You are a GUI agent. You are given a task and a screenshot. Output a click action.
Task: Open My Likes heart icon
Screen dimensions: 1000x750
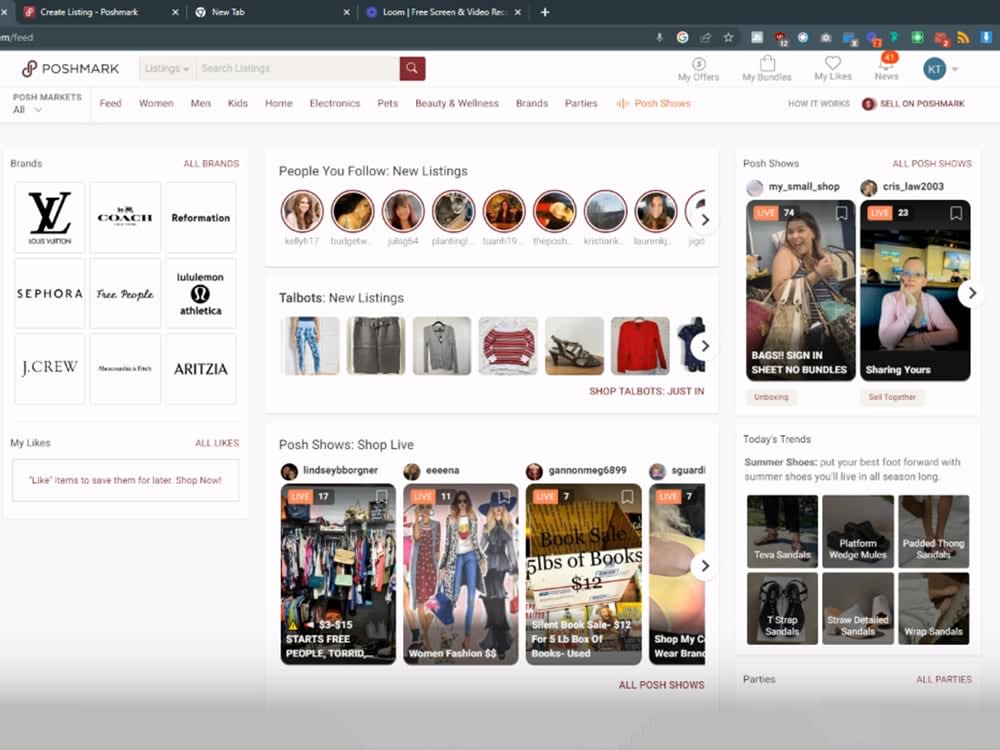click(833, 68)
